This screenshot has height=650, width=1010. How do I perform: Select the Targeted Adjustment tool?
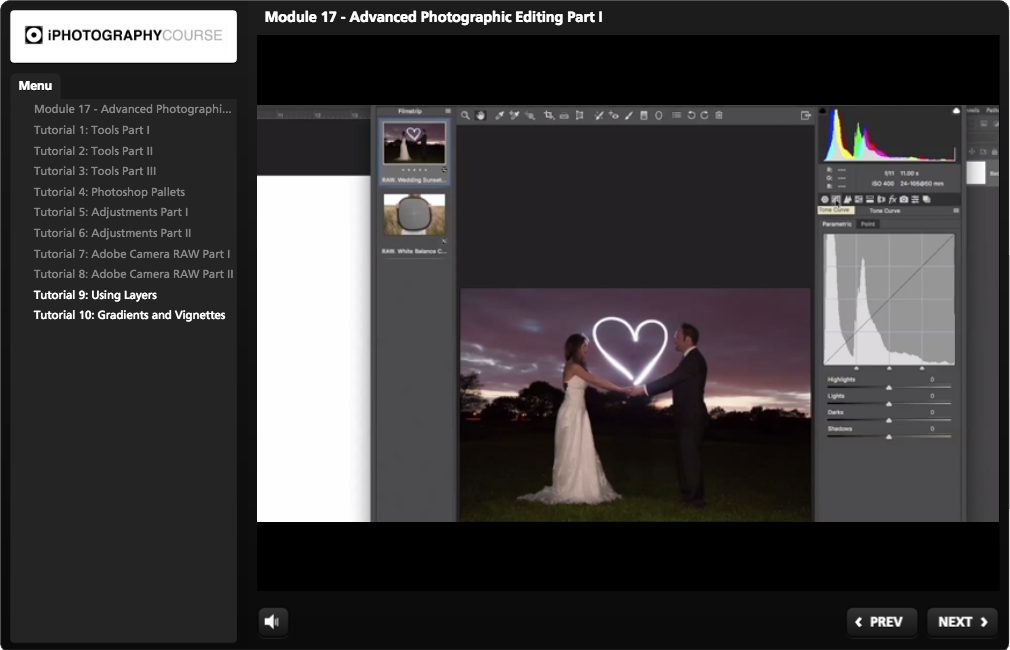click(529, 115)
